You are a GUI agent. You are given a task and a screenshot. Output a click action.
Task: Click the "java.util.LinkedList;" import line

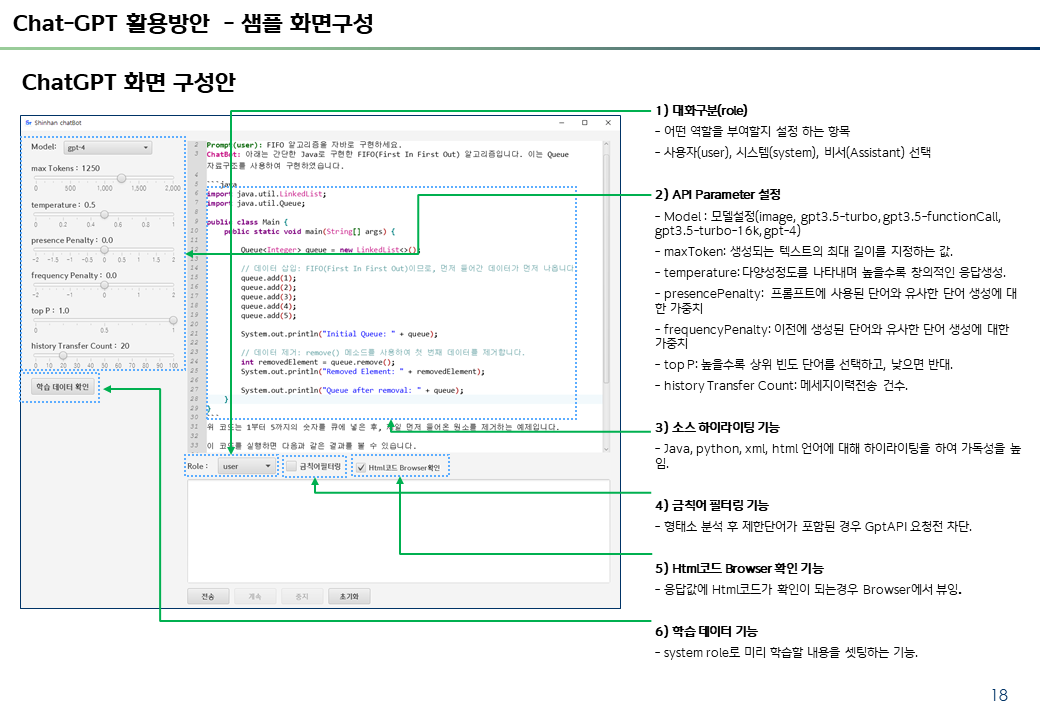267,194
